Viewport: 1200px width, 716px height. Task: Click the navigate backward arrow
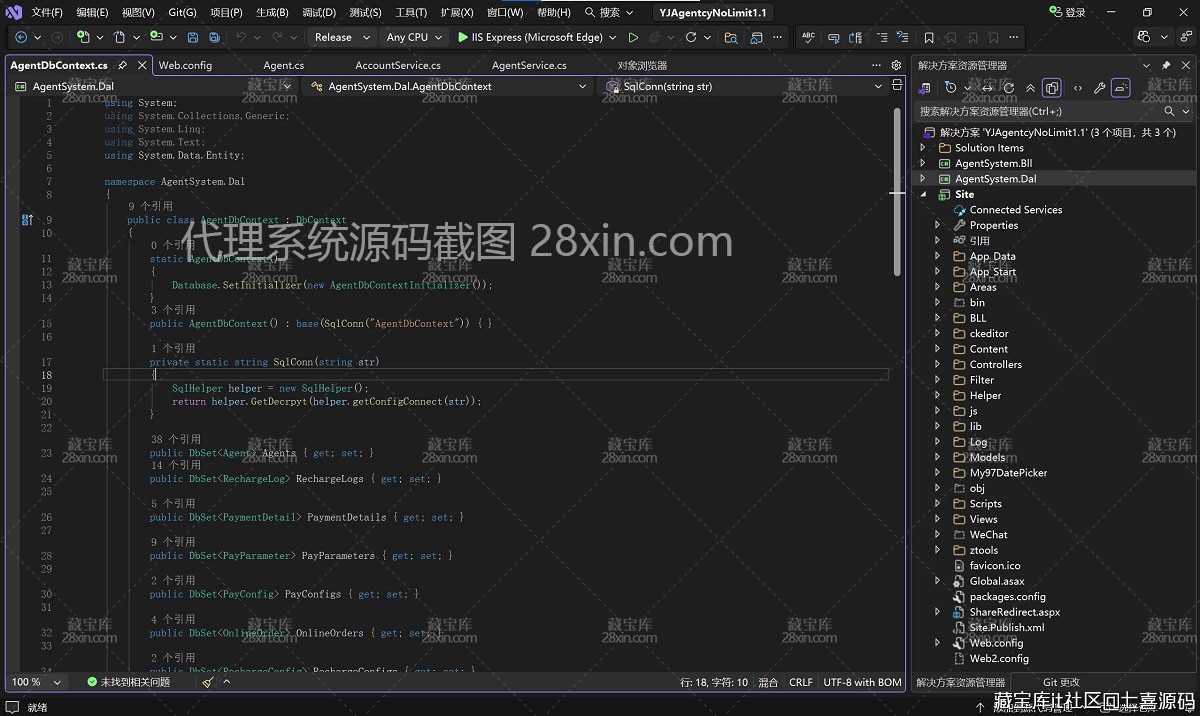point(20,36)
